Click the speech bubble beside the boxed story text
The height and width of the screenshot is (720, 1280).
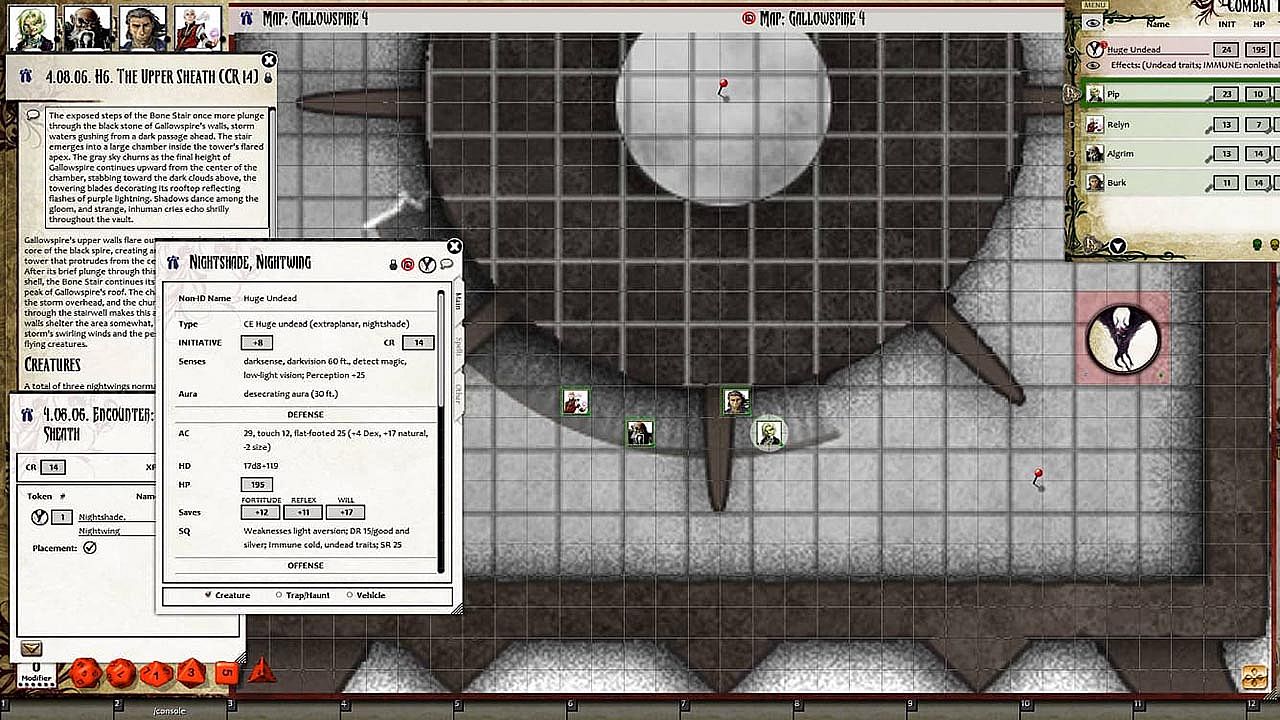coord(33,116)
